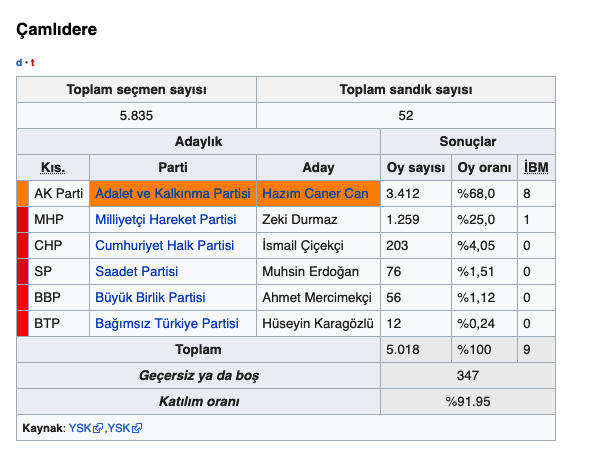Click the 'İBM' abbreviation header
Viewport: 603px width, 463px height.
pyautogui.click(x=536, y=167)
